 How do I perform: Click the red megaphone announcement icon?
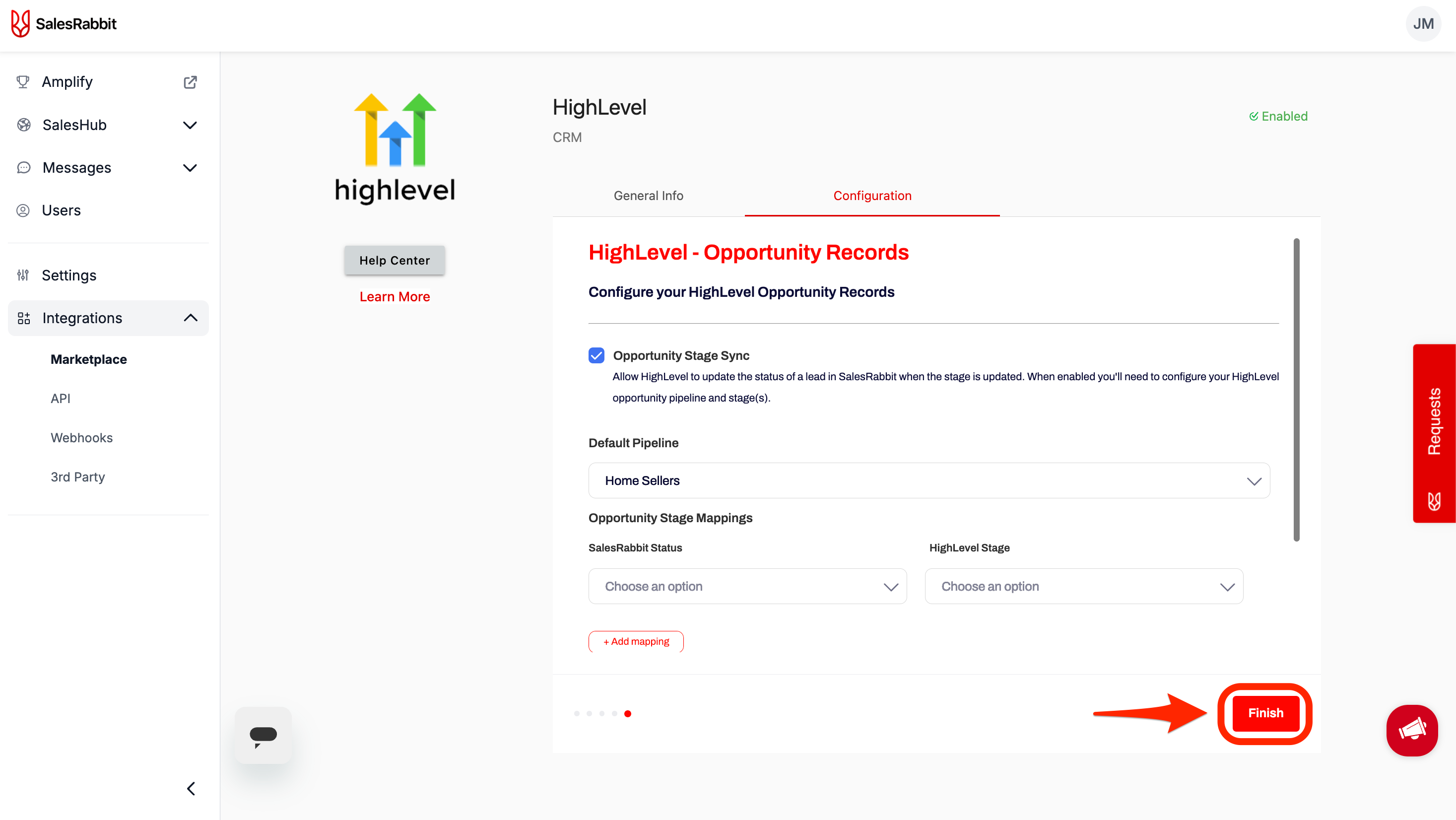coord(1411,730)
